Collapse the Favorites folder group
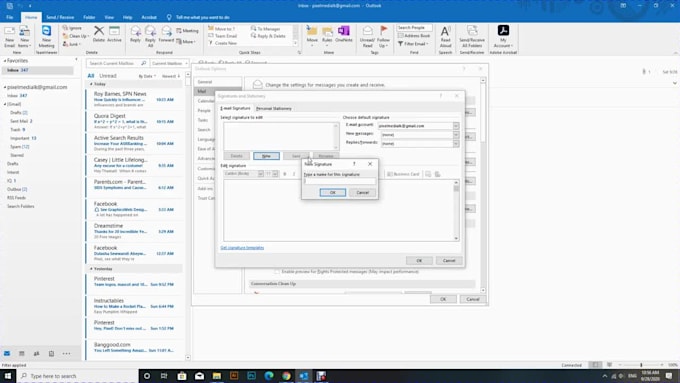The height and width of the screenshot is (383, 680). 4,61
